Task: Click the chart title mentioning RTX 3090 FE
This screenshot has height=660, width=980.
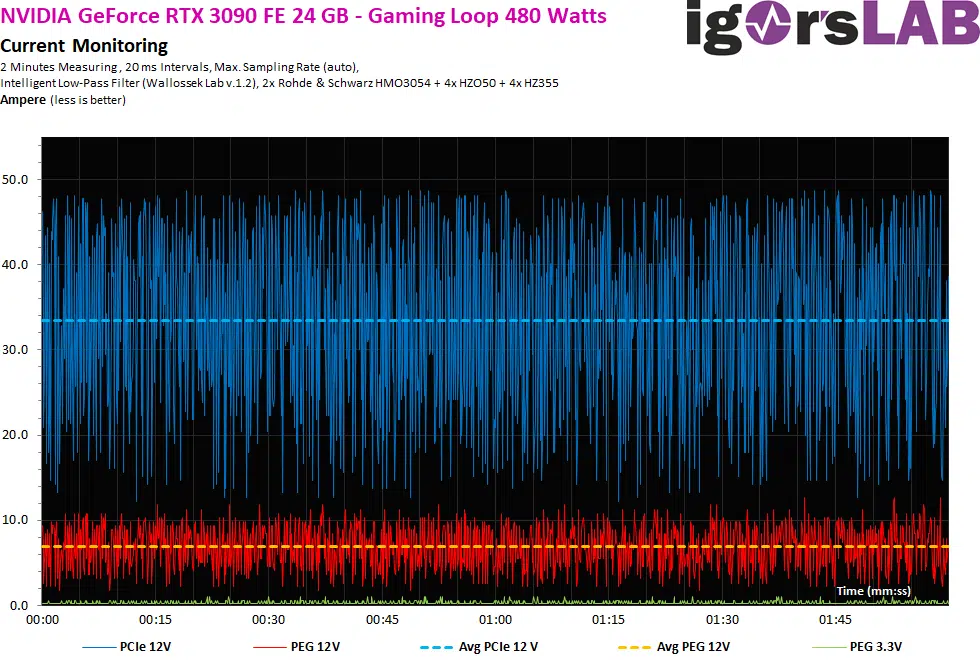Action: [x=303, y=15]
